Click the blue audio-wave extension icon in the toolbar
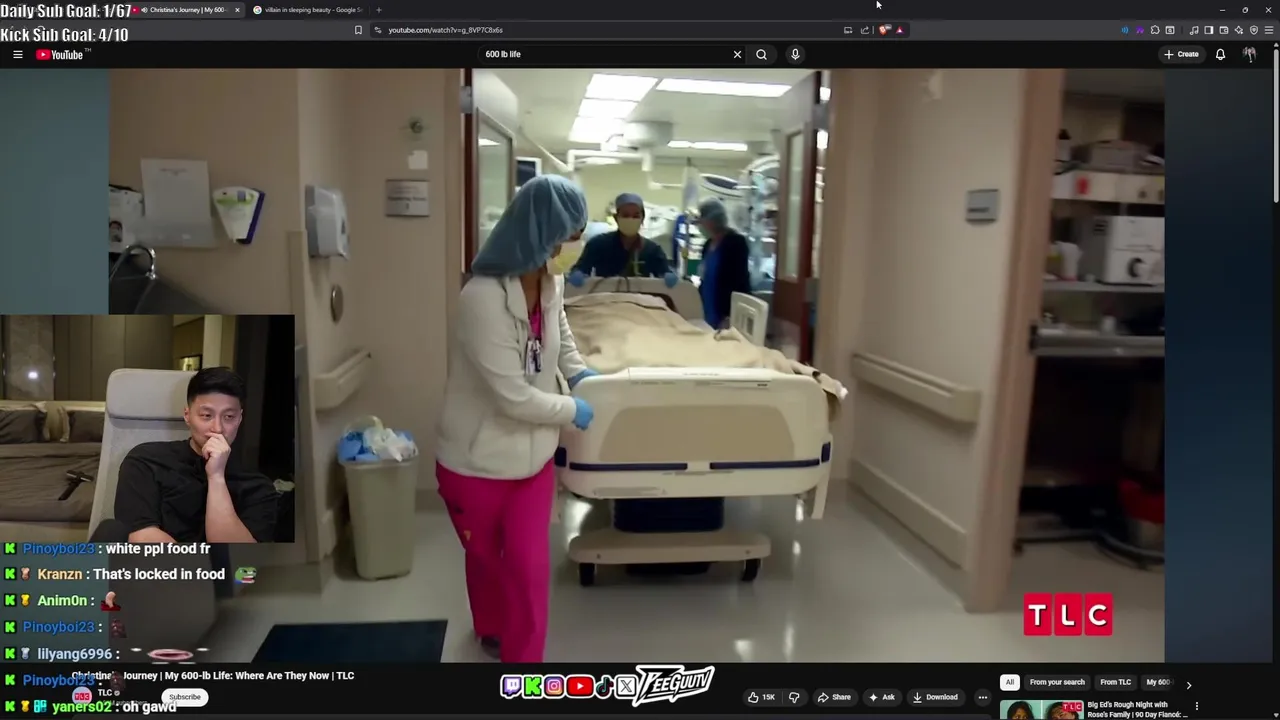 point(1125,30)
